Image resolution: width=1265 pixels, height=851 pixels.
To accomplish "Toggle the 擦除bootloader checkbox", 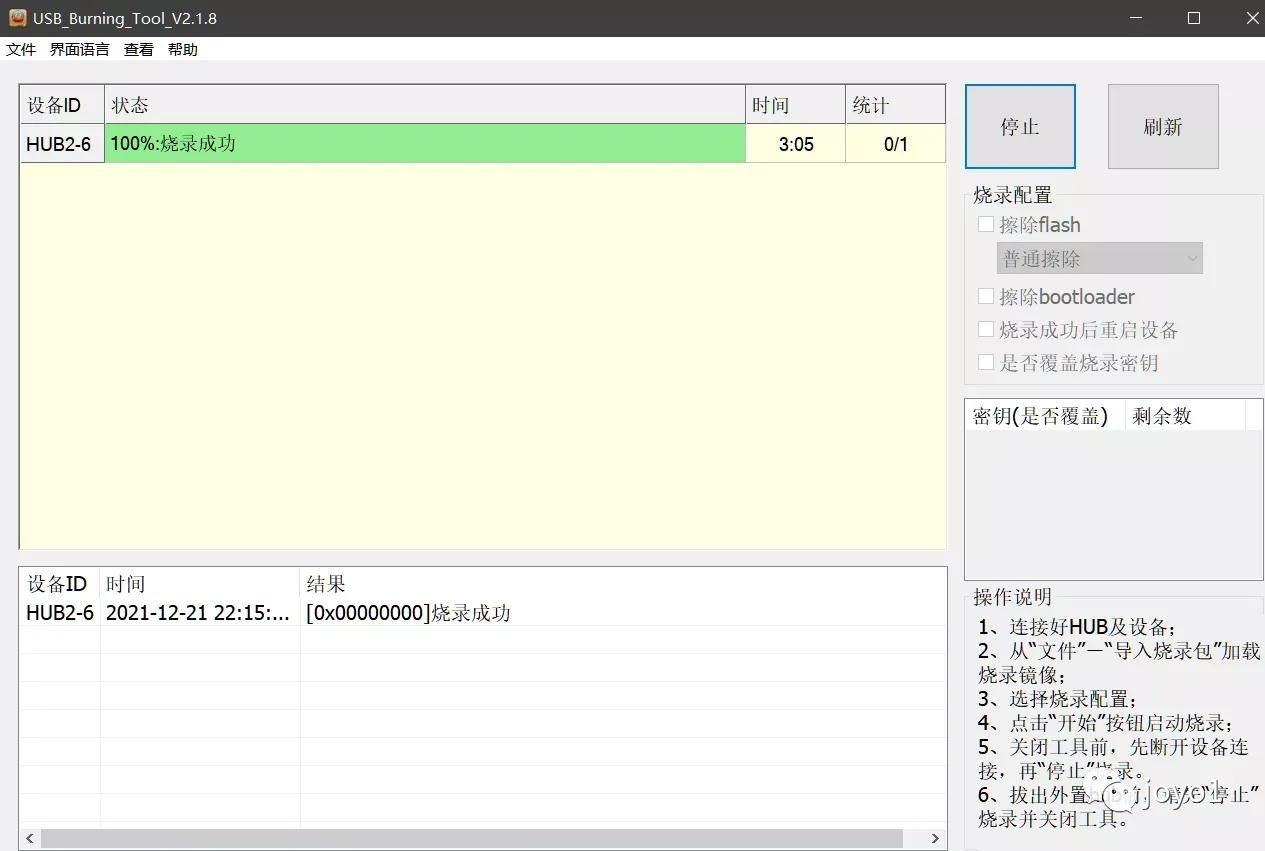I will tap(986, 297).
